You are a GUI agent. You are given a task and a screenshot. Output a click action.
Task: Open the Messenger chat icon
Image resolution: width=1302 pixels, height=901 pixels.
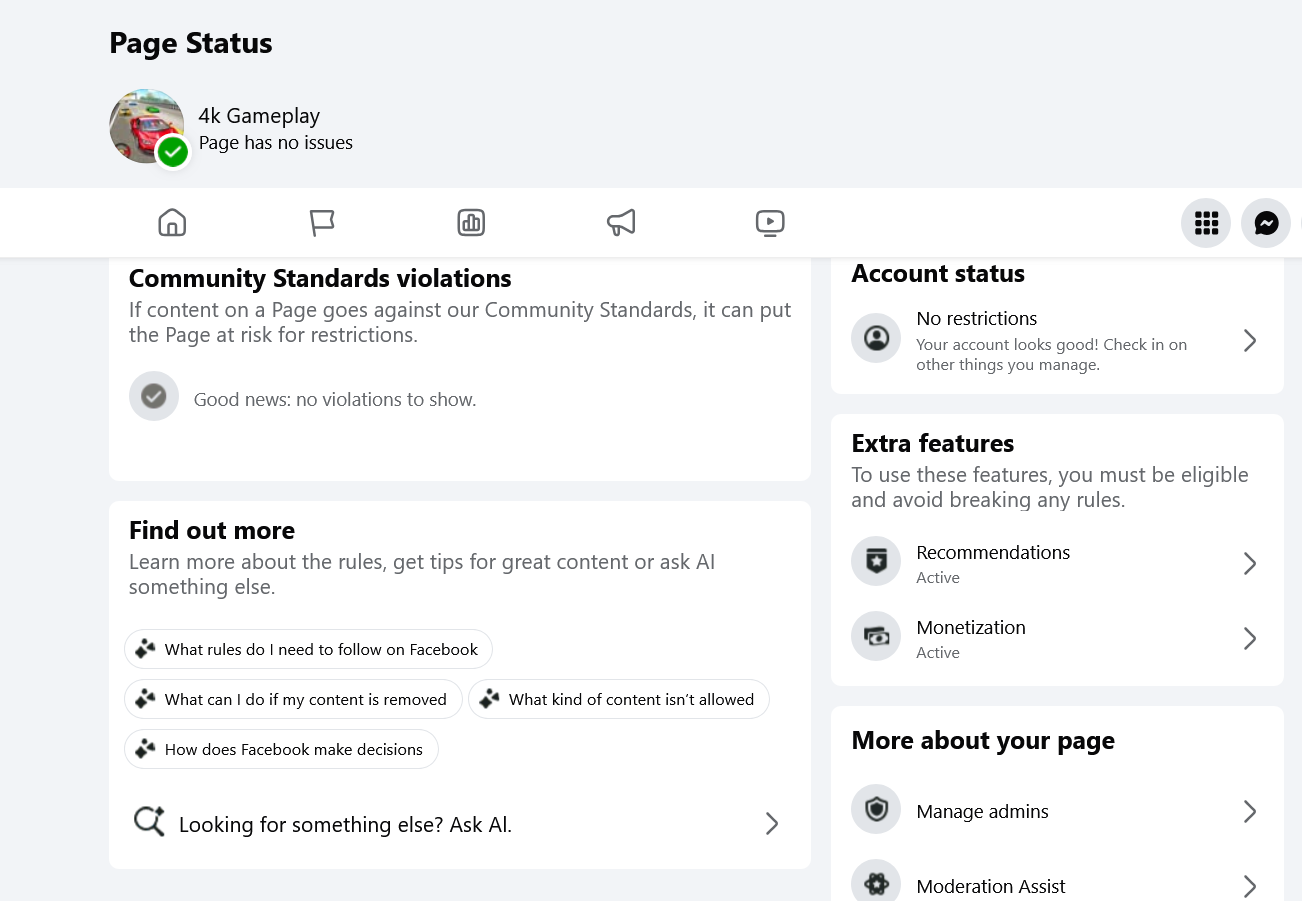[1266, 223]
